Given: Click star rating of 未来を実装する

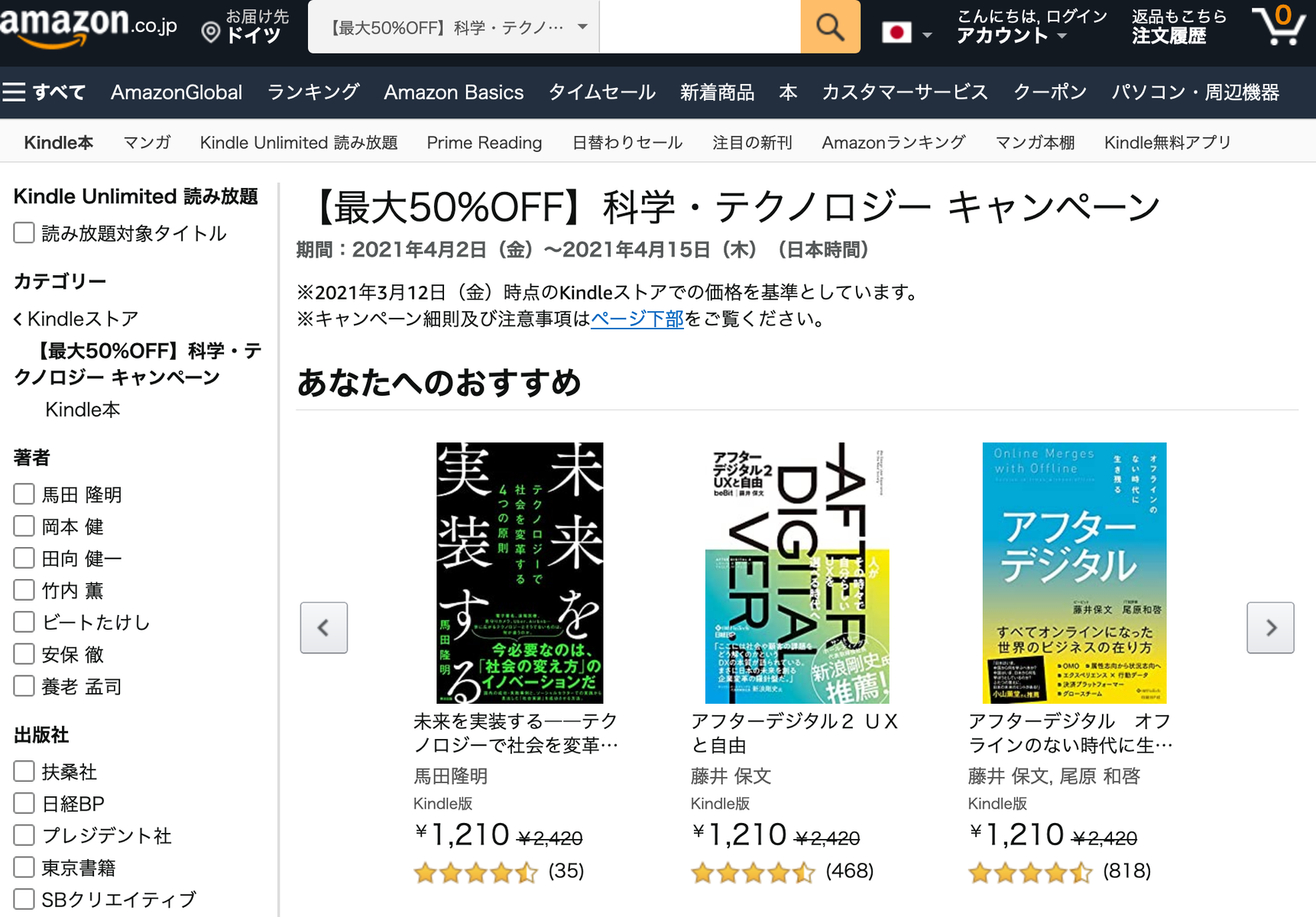Looking at the screenshot, I should coord(475,872).
